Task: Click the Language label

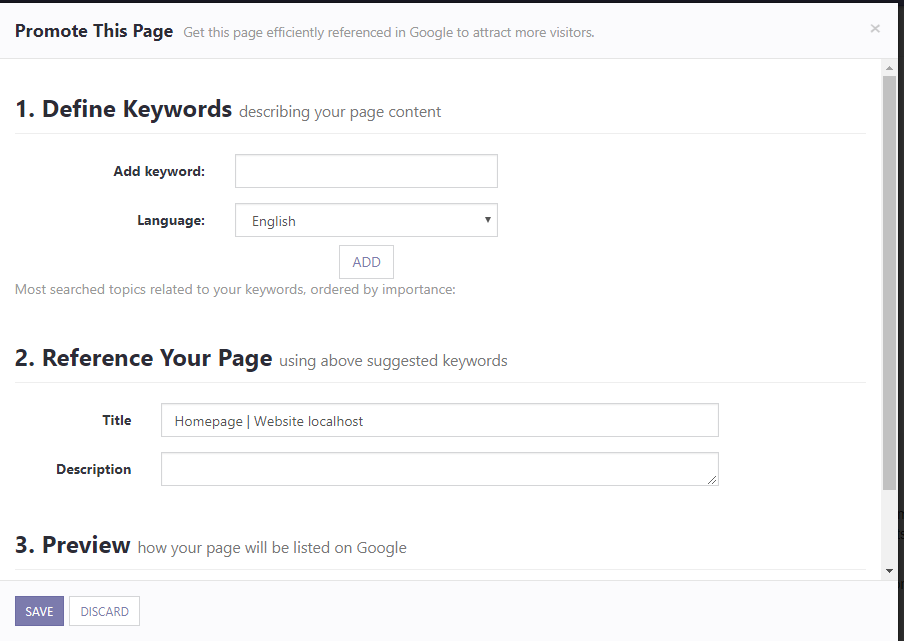Action: [171, 220]
